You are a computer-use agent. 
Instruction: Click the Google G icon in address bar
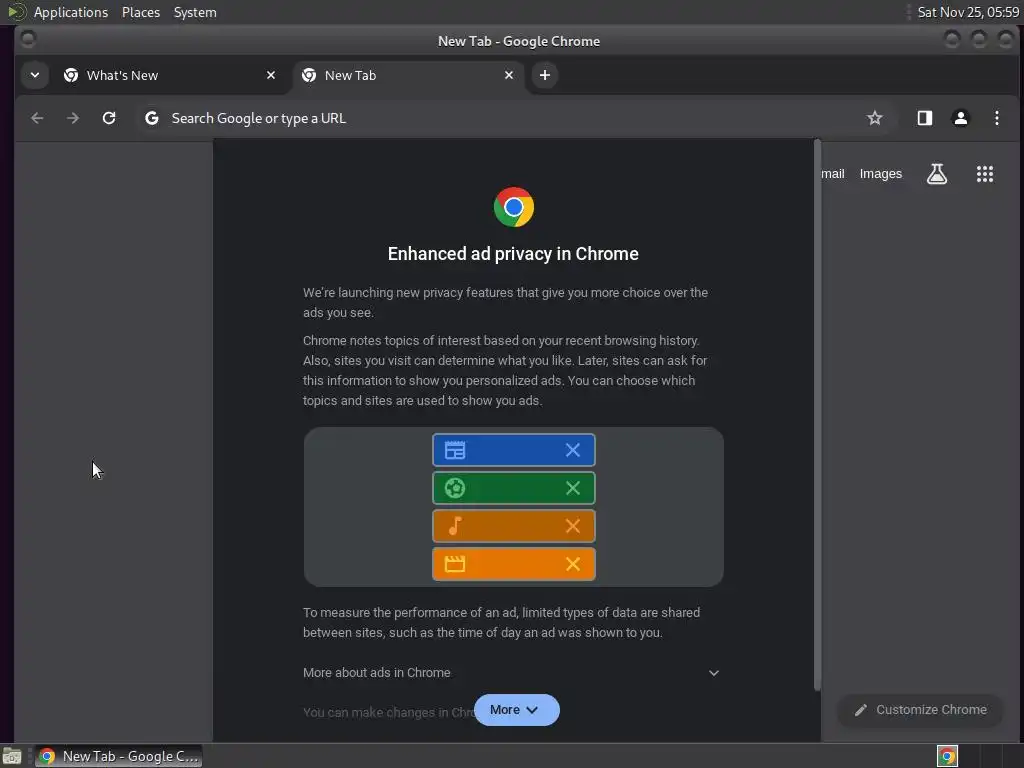(x=152, y=118)
